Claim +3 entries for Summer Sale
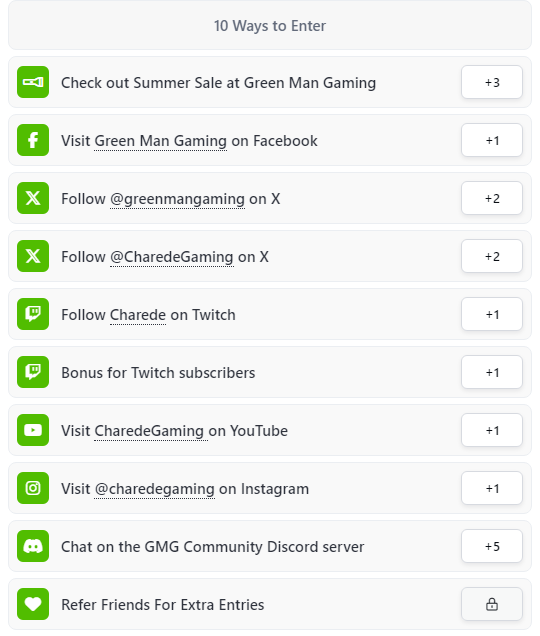 (x=492, y=82)
